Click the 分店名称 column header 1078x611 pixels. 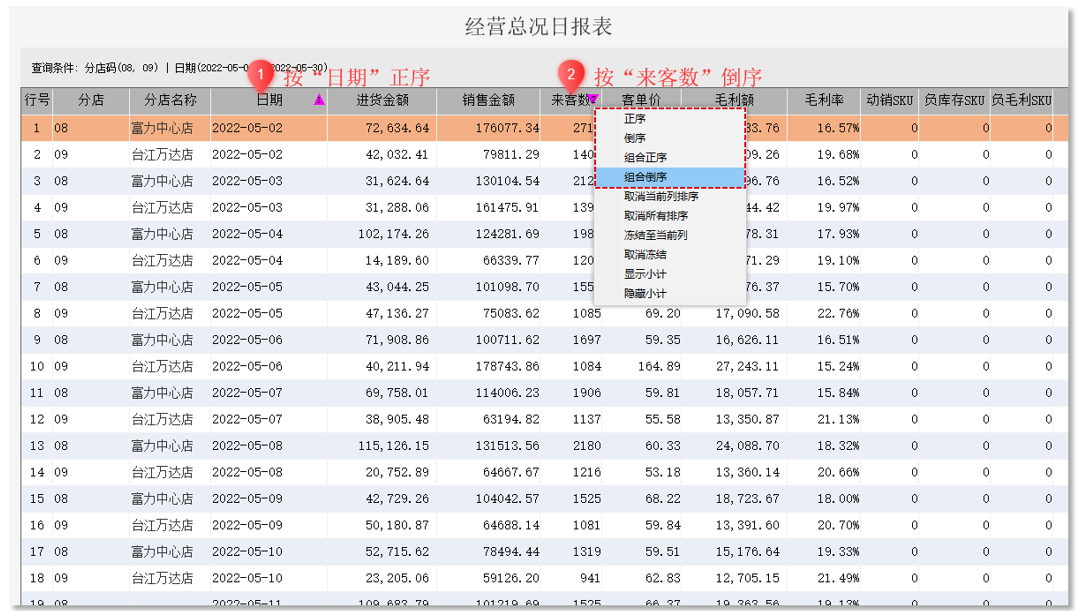170,100
